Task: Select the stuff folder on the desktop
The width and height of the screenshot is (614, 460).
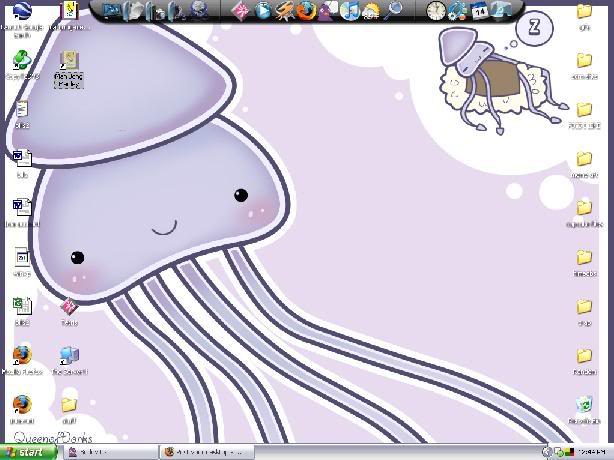Action: click(69, 410)
